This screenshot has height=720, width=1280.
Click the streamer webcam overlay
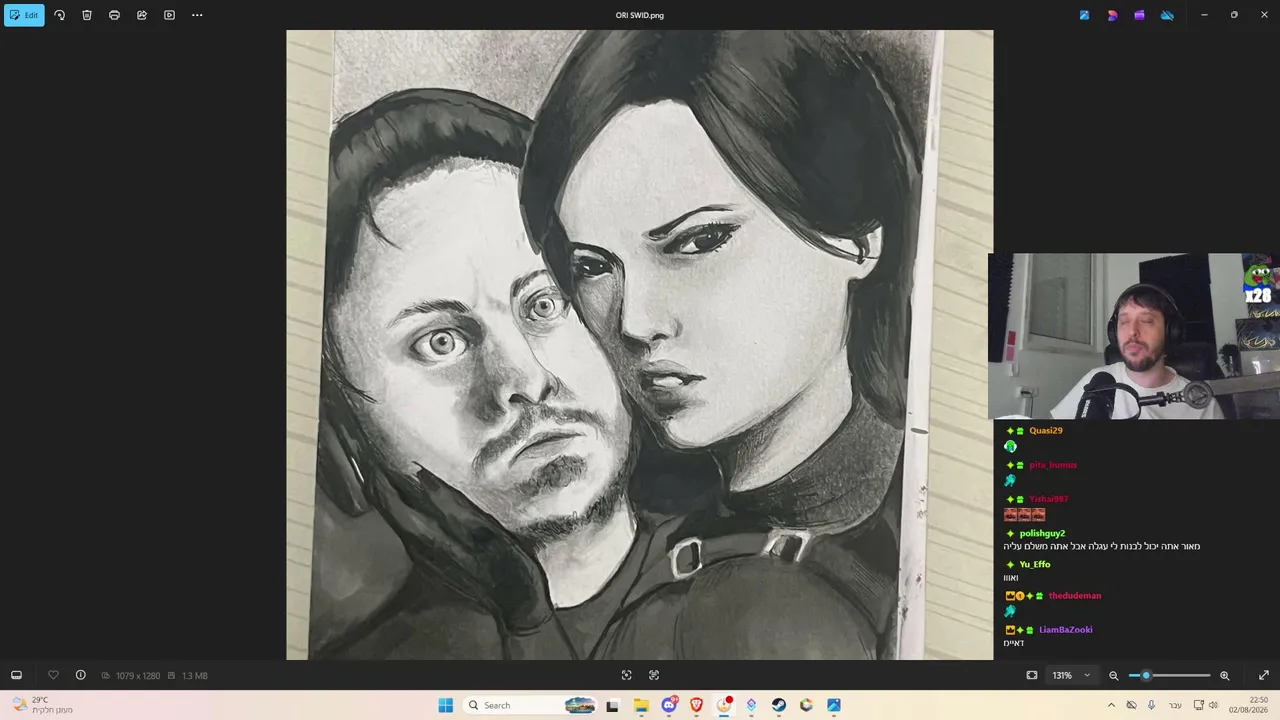[x=1134, y=336]
